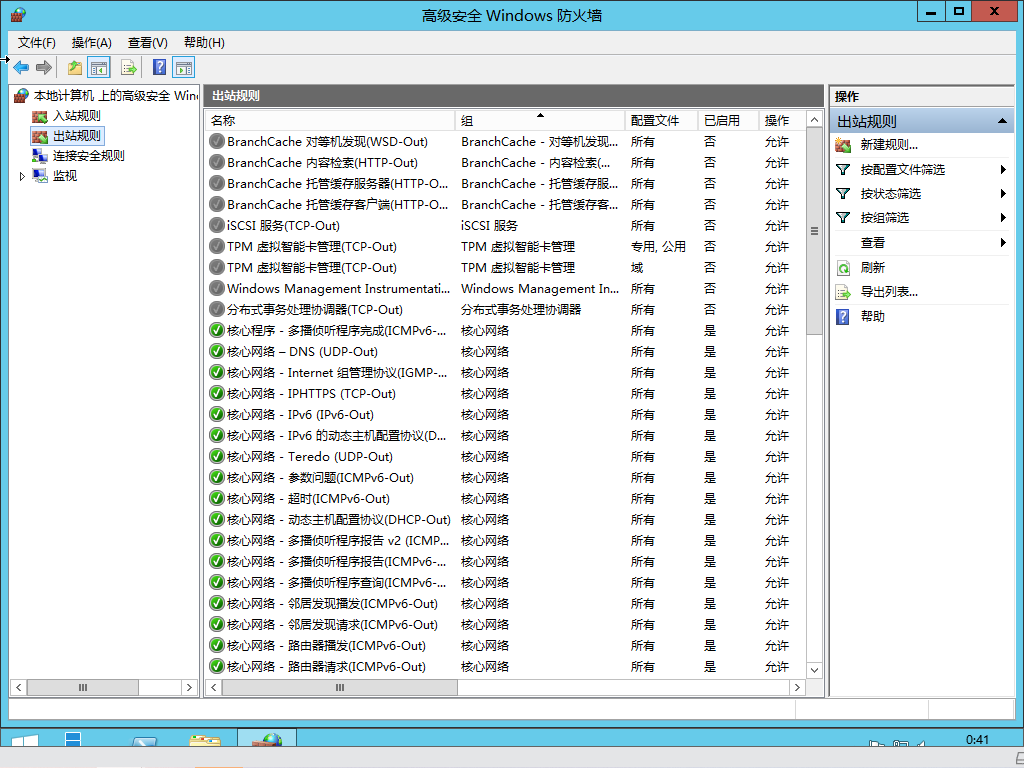Click the enabled check icon of 核心网络 - 邻居发现播发 rule

pyautogui.click(x=217, y=604)
